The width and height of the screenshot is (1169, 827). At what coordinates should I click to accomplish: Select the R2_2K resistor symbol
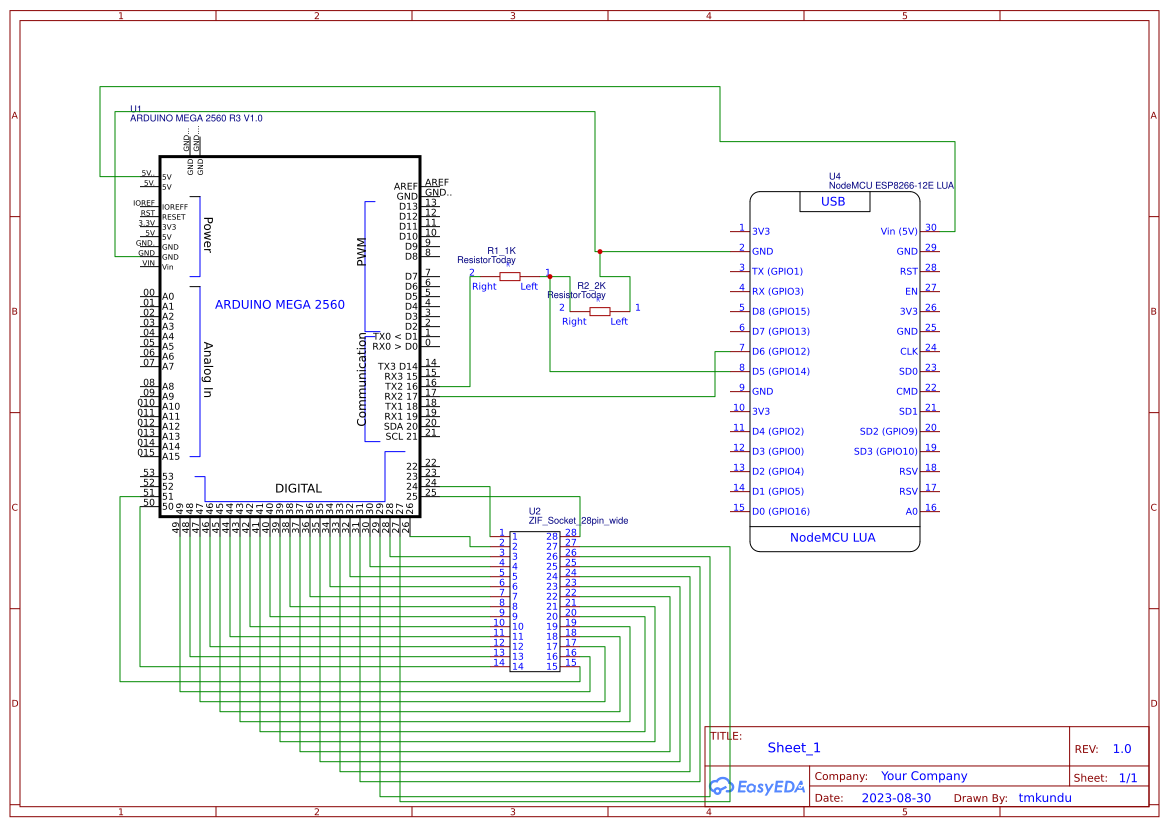[x=601, y=310]
